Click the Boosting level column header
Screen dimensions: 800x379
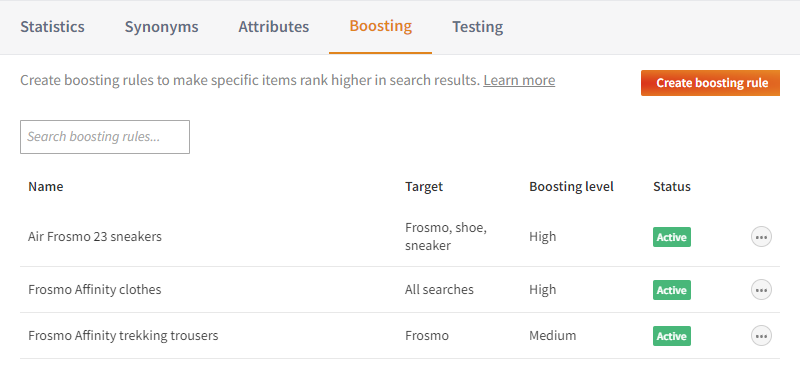(571, 187)
